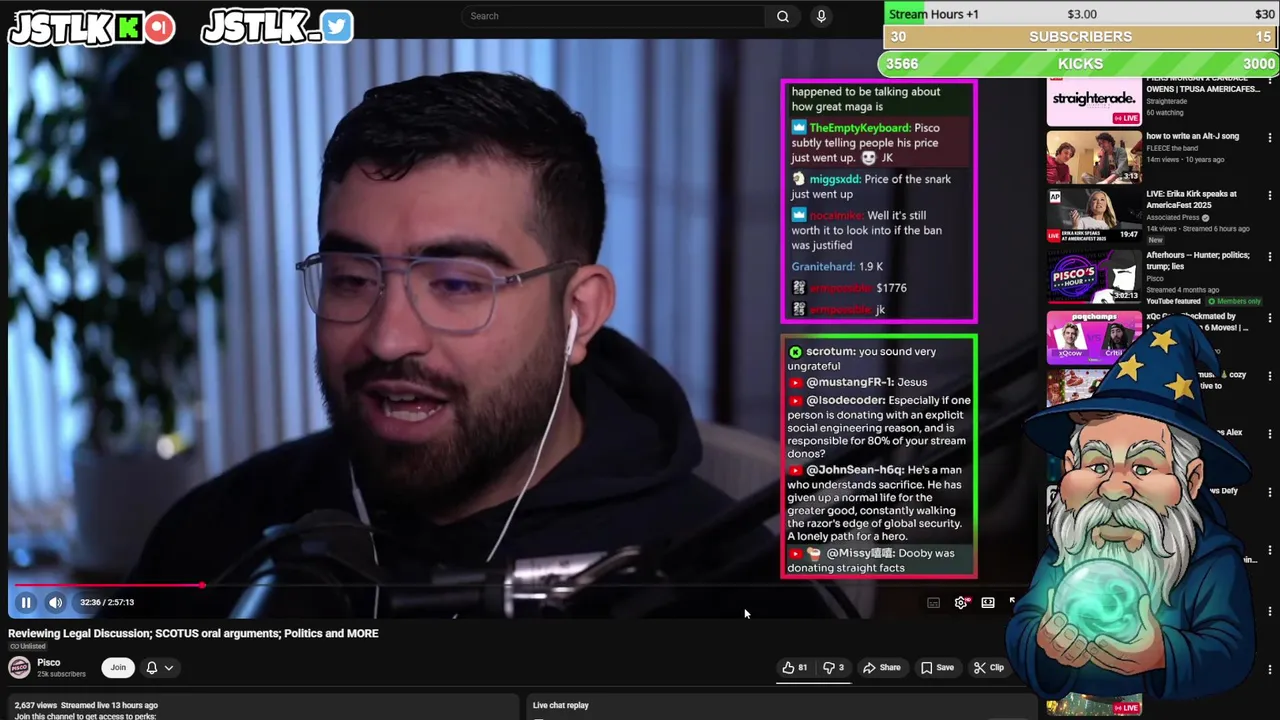Click the SUBSCRIBERS goal bar

tap(1081, 37)
